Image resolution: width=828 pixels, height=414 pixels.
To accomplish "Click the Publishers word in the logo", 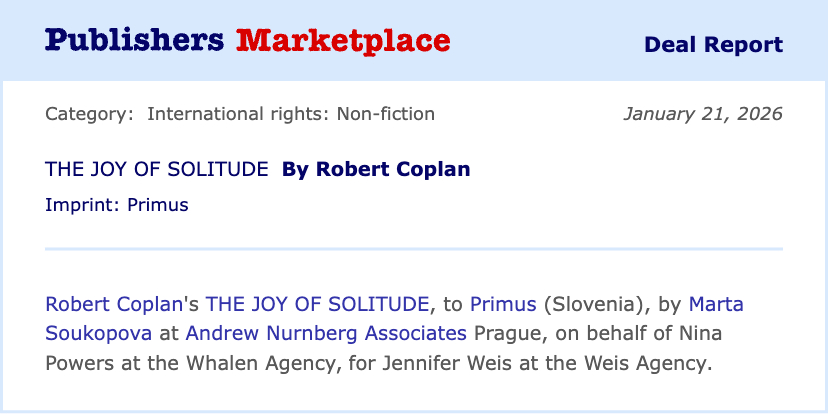I will click(x=134, y=41).
